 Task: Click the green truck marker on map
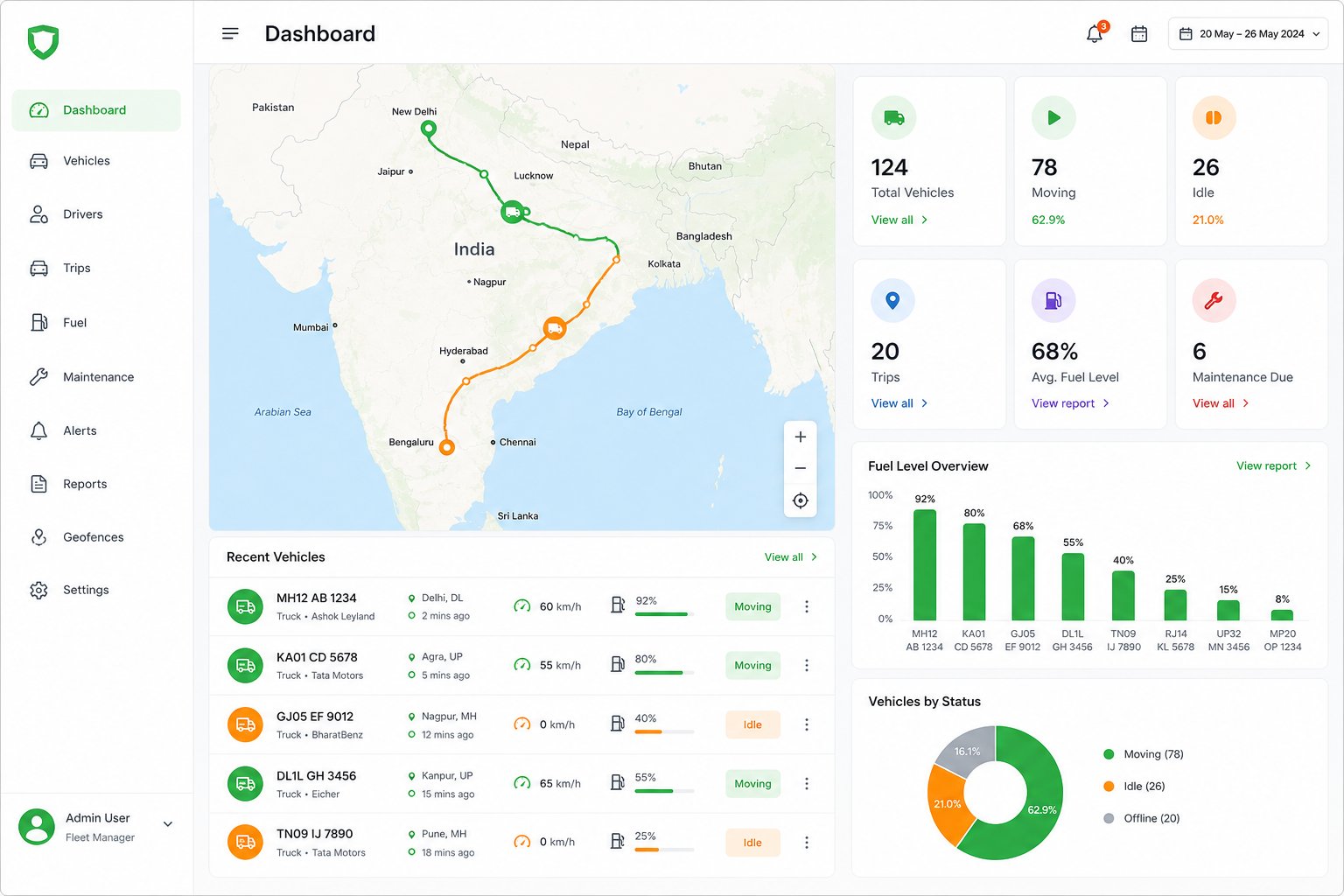click(513, 212)
